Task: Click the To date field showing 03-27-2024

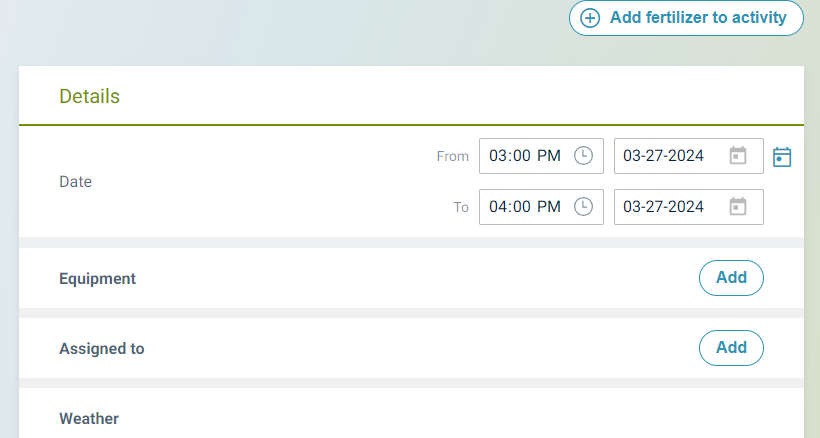Action: (x=664, y=207)
